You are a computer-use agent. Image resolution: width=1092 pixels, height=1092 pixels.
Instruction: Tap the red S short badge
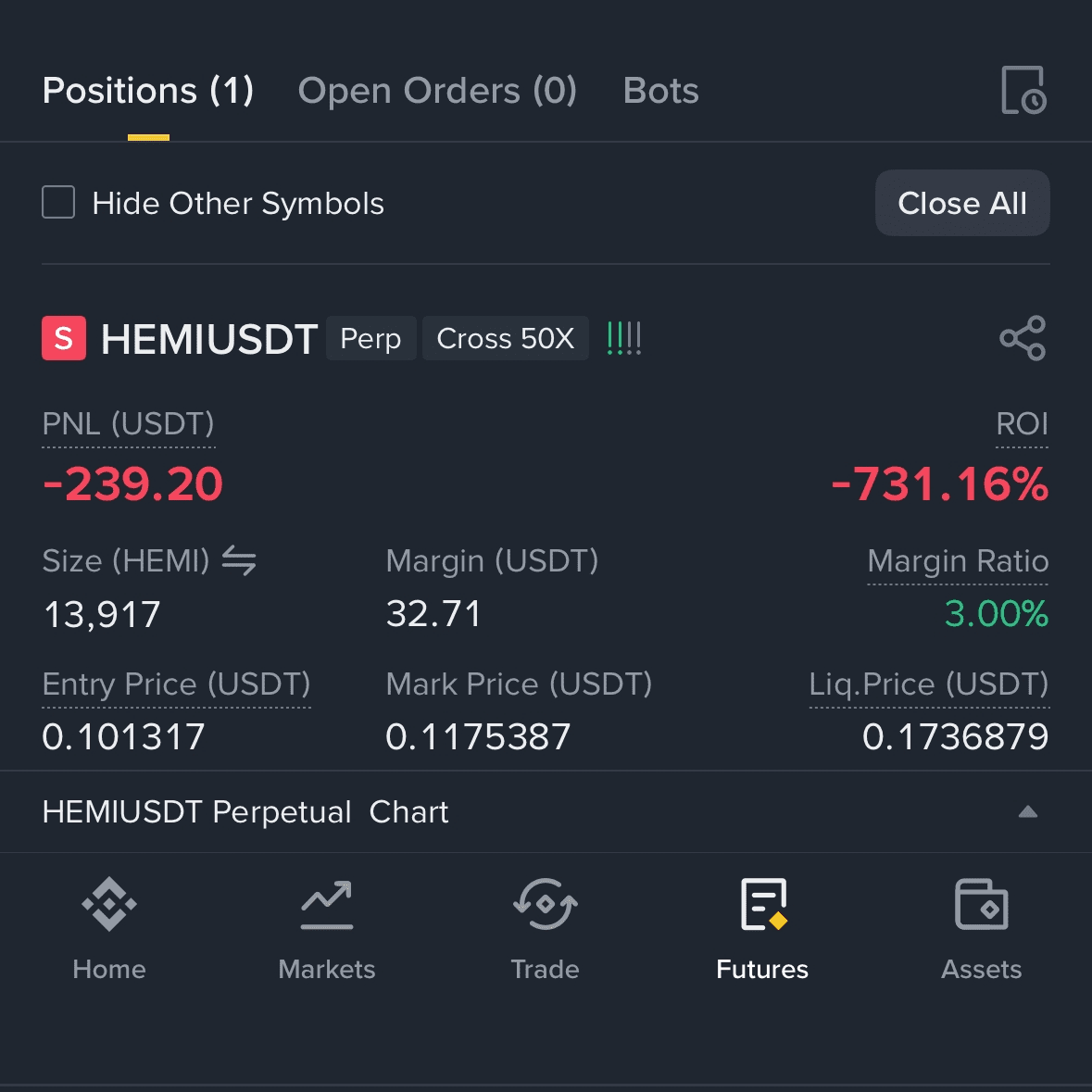(x=64, y=338)
